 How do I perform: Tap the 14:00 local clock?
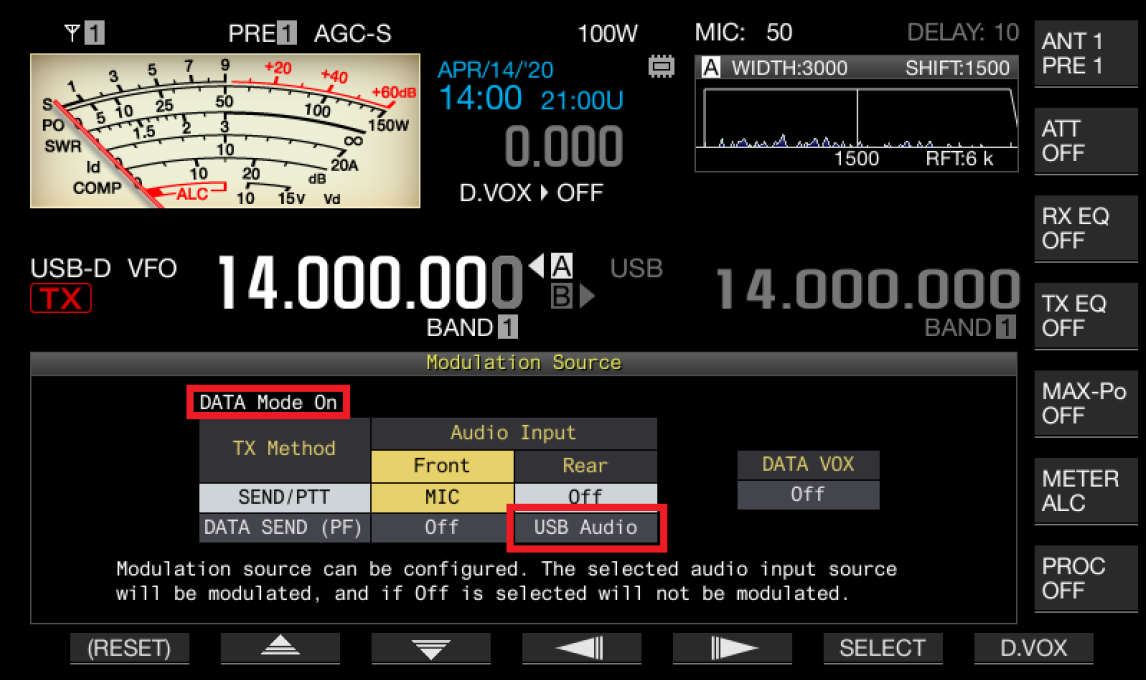481,98
